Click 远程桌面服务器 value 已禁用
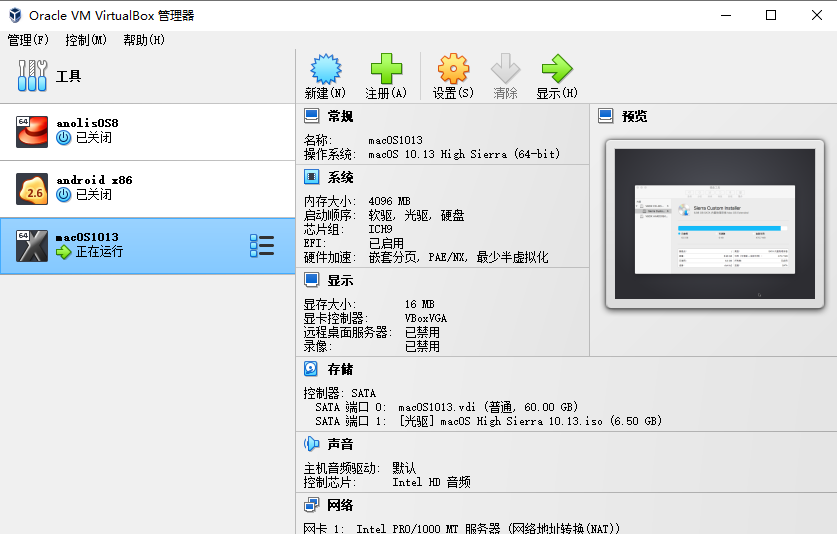837x534 pixels. pyautogui.click(x=422, y=333)
